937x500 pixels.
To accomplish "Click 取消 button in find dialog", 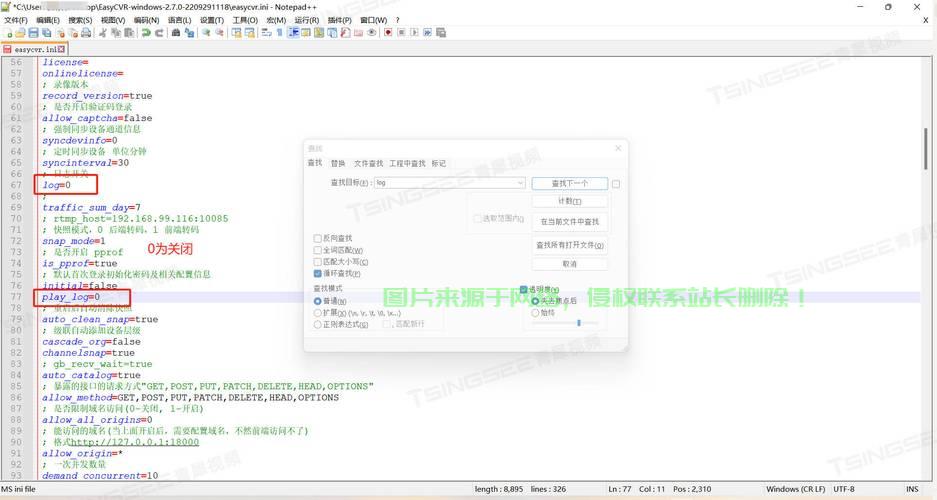I will [x=569, y=263].
